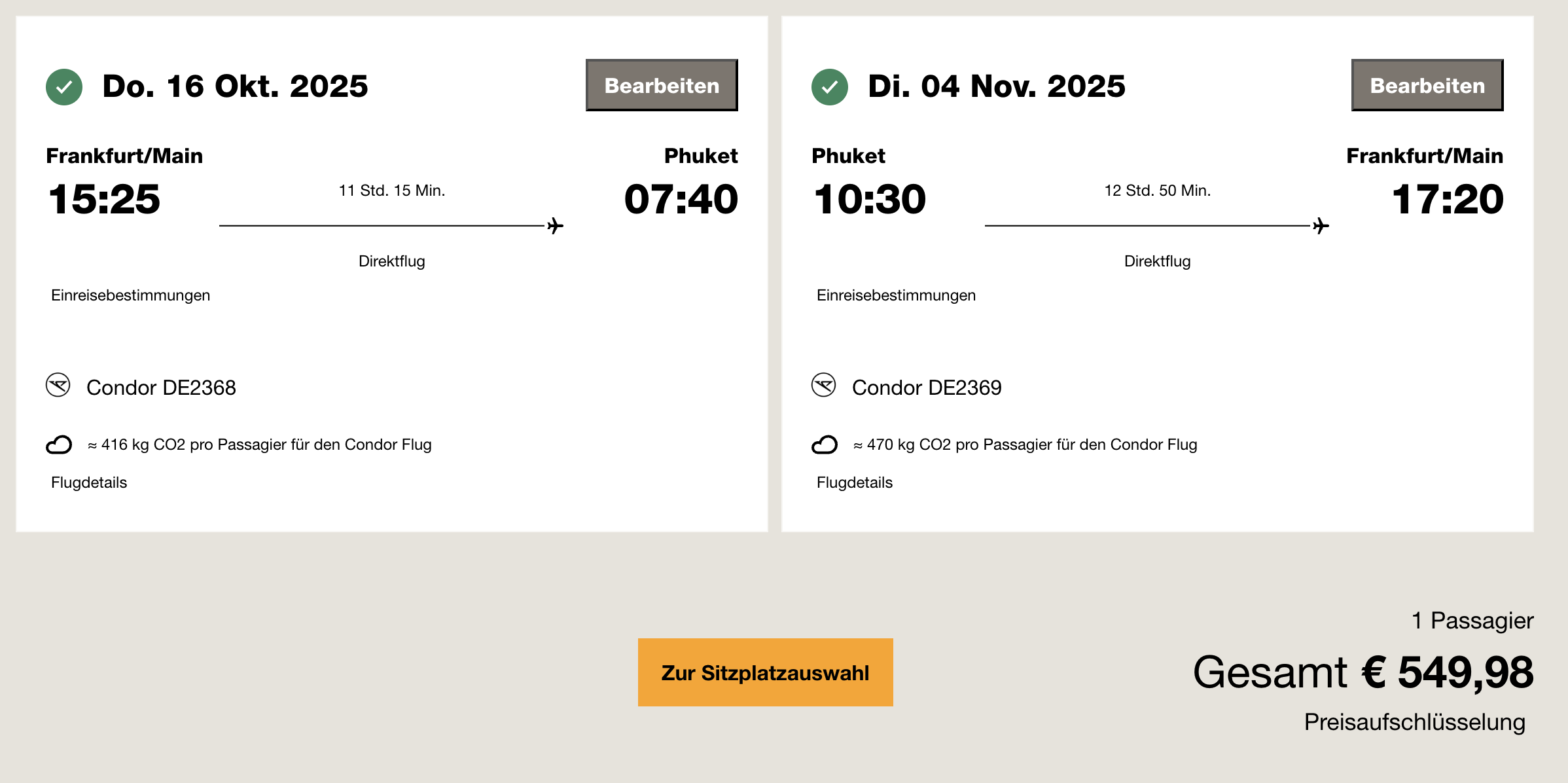Expand Flugdetails for Condor DE2369

point(855,483)
